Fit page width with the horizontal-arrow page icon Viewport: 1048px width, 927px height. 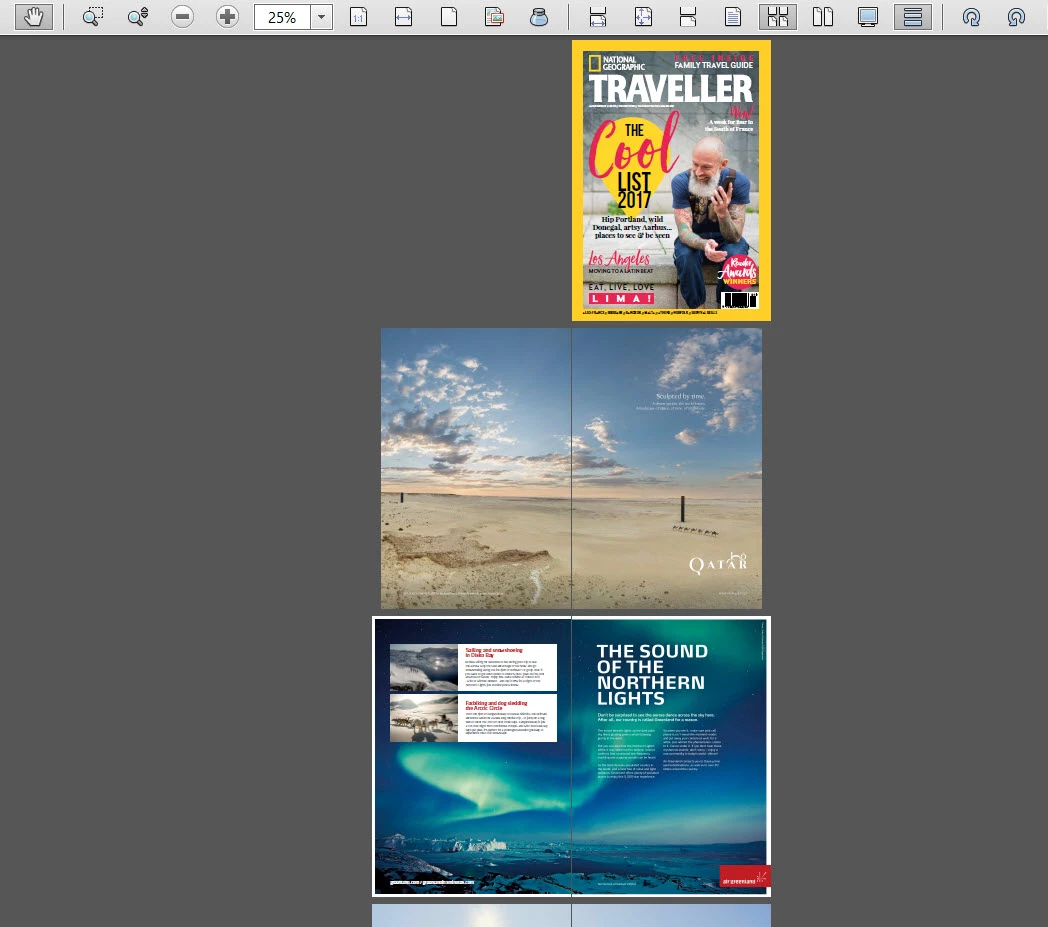404,17
